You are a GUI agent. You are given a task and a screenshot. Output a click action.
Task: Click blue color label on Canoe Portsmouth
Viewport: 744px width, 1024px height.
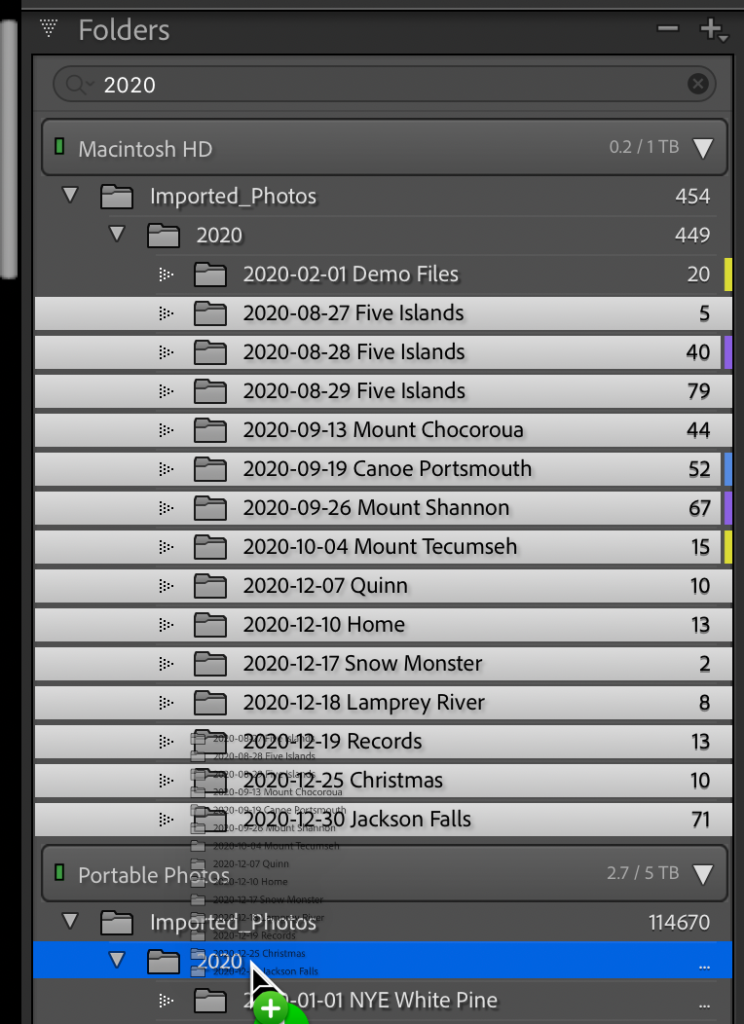727,469
